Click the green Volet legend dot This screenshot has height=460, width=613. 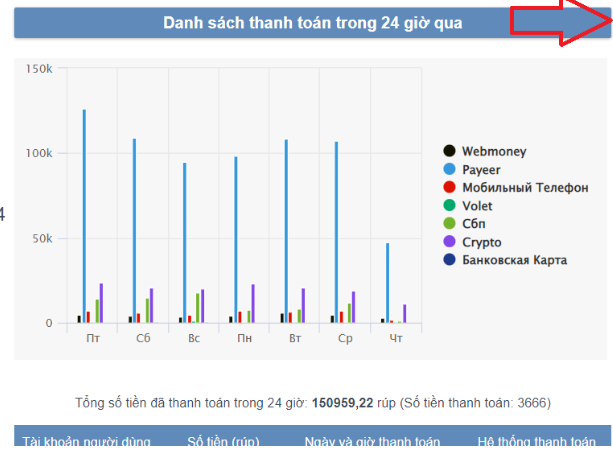(449, 205)
